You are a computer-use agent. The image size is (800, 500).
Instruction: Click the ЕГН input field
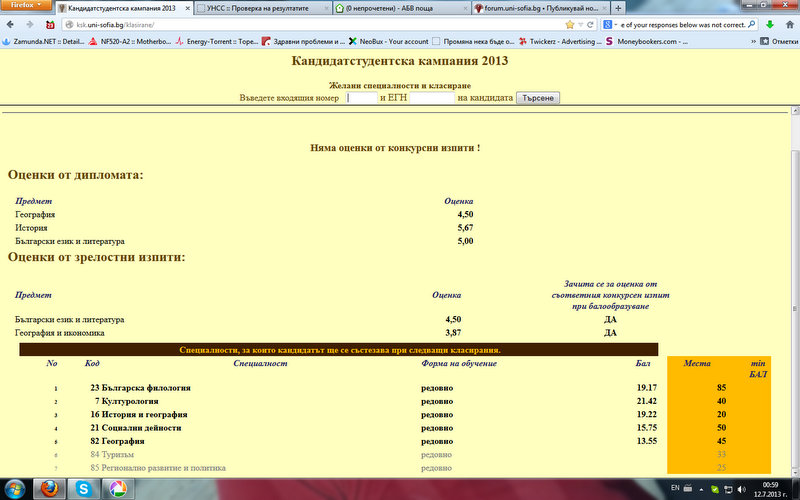432,98
